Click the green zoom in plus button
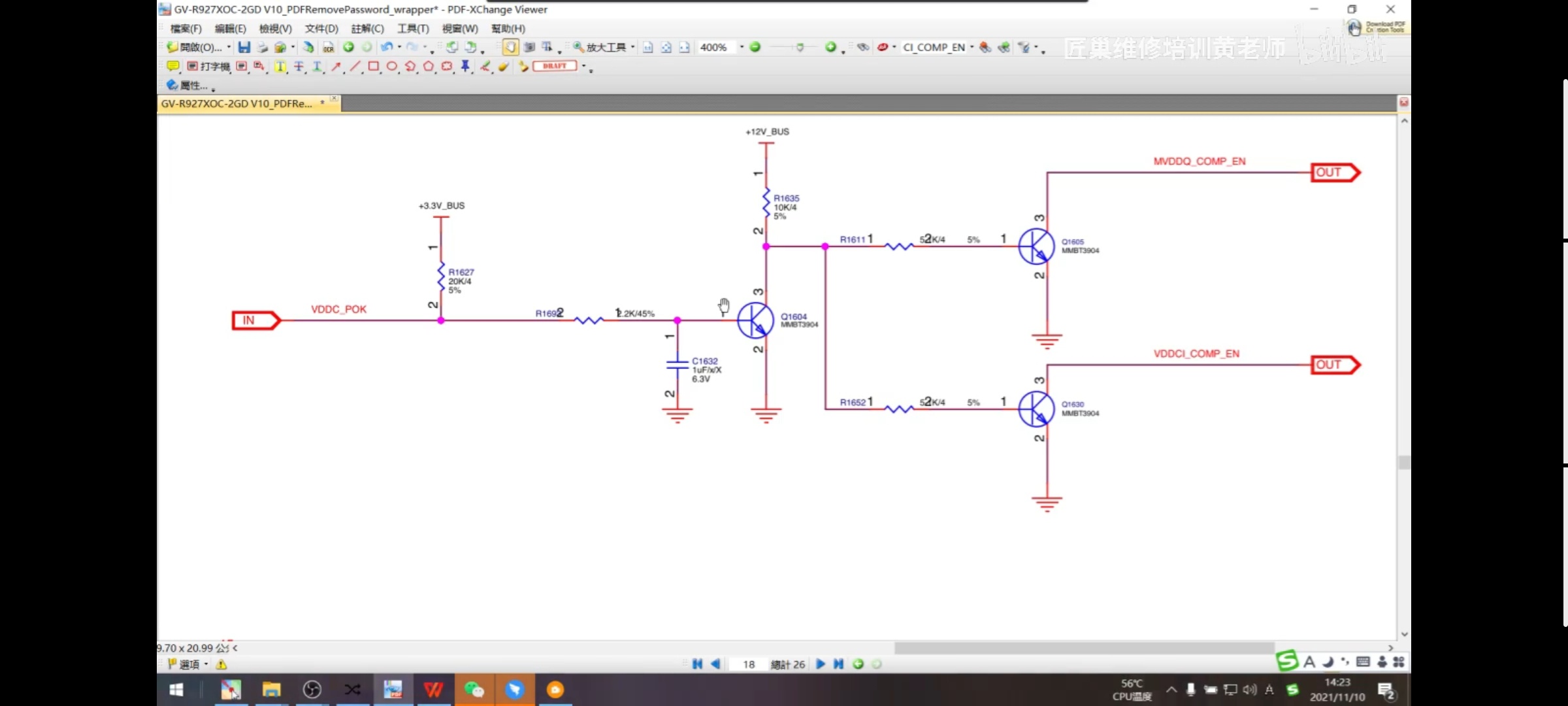 coord(830,47)
